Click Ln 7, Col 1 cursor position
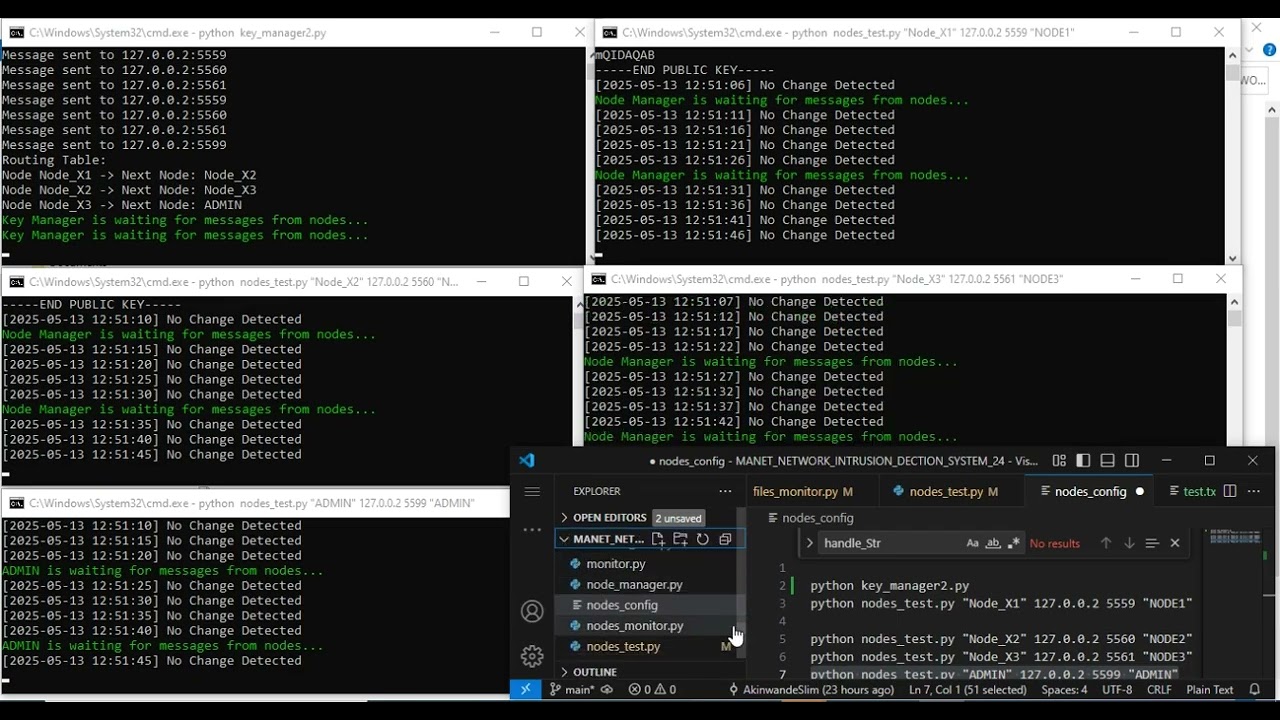Image resolution: width=1280 pixels, height=720 pixels. point(968,689)
